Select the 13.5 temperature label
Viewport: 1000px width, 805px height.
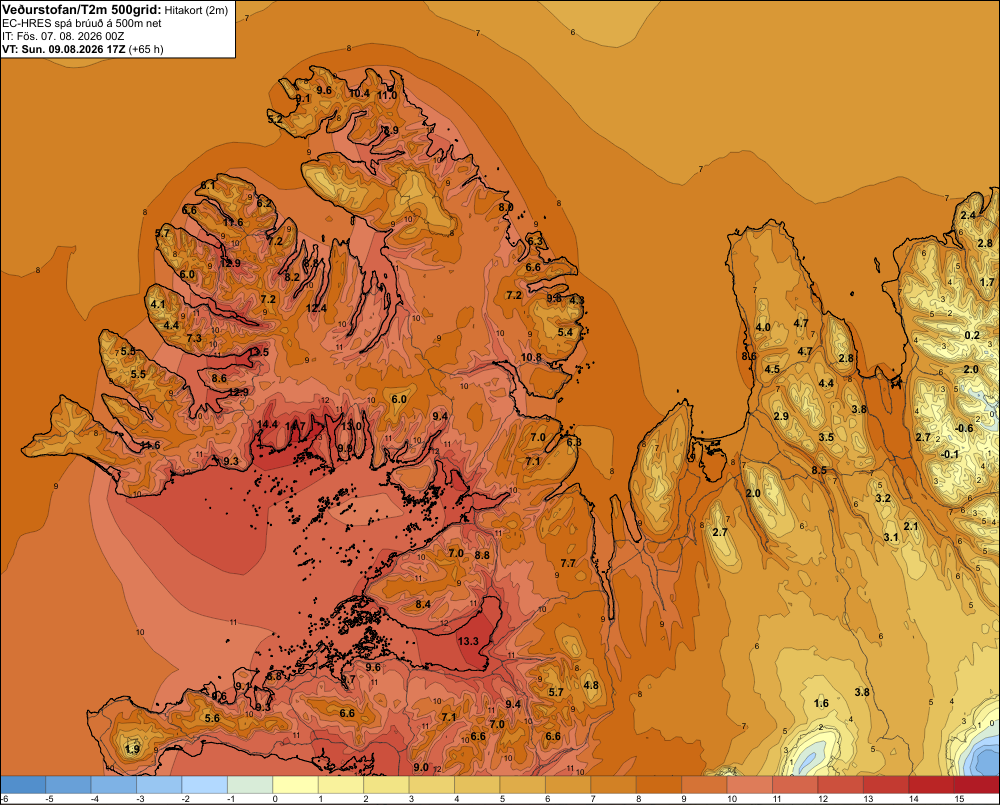[x=258, y=351]
